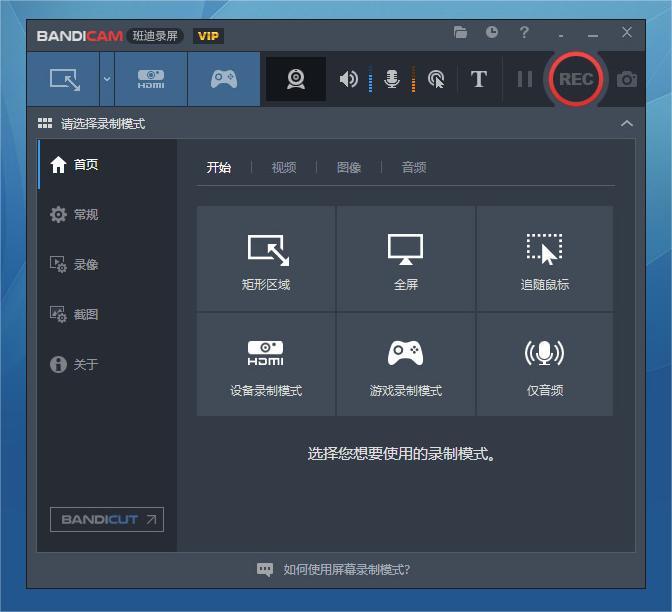The image size is (672, 612).
Task: Switch to HDMI device recording in toolbar
Action: tap(151, 79)
